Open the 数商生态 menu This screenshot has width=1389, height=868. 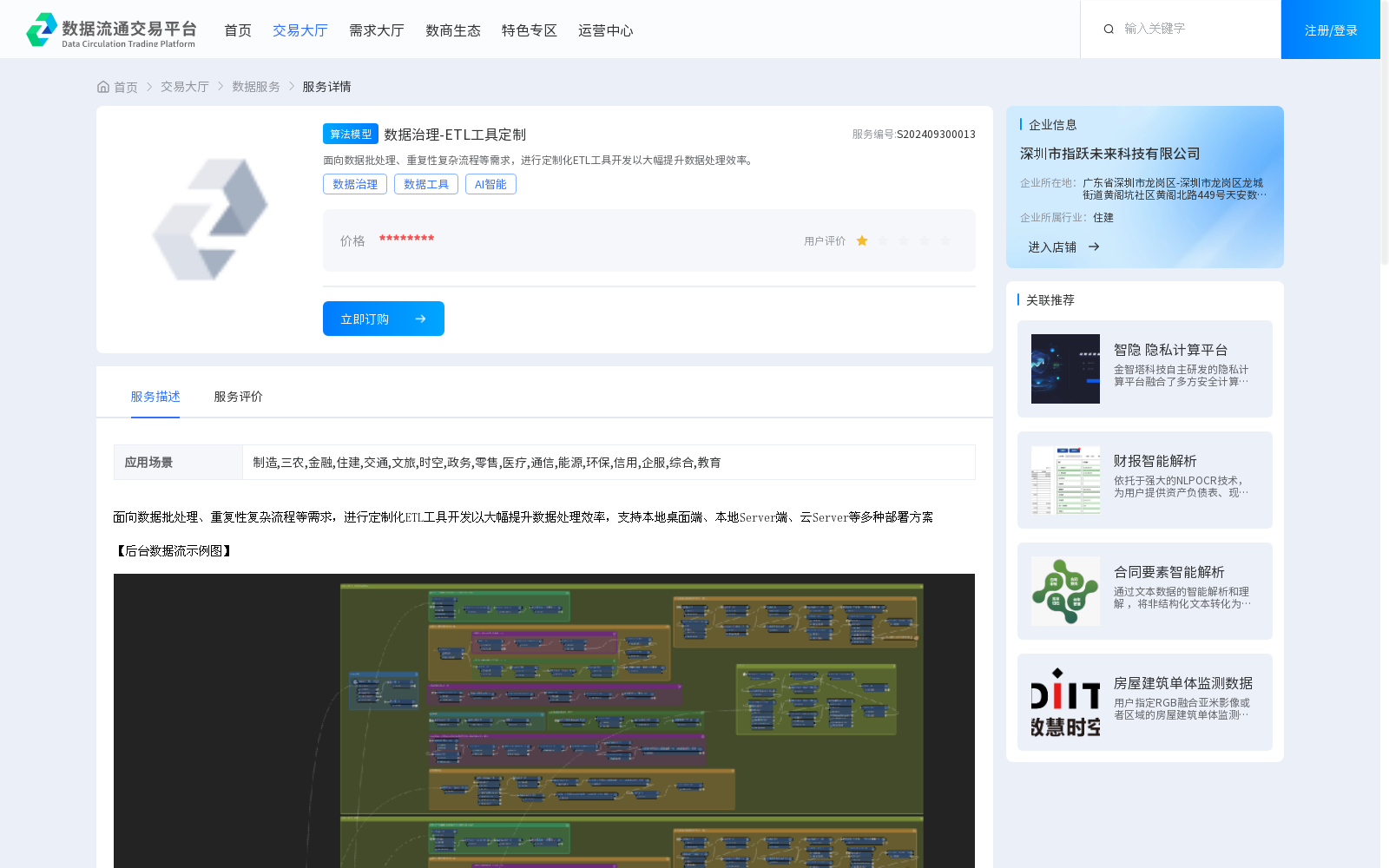(x=453, y=30)
